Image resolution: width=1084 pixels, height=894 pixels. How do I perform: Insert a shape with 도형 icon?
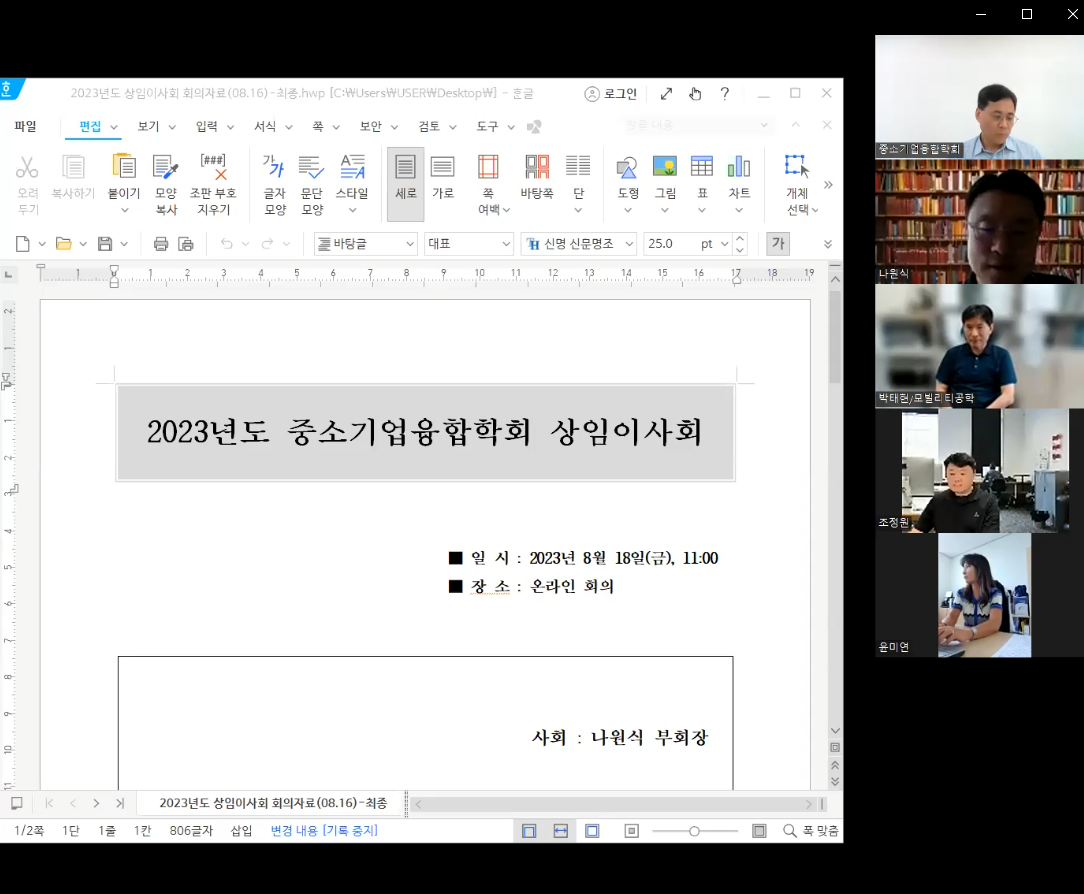coord(627,167)
